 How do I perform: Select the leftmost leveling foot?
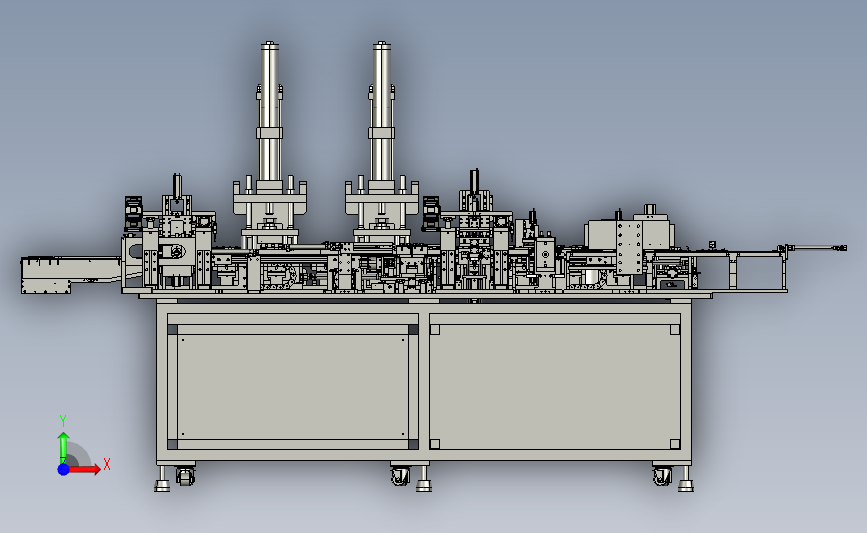click(163, 479)
